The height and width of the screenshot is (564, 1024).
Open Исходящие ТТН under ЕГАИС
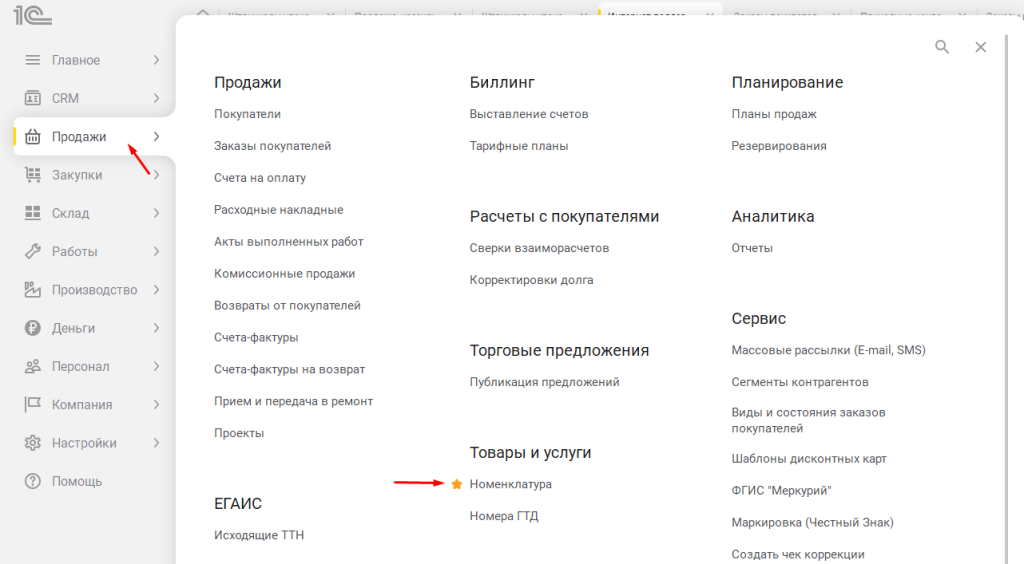[x=259, y=535]
